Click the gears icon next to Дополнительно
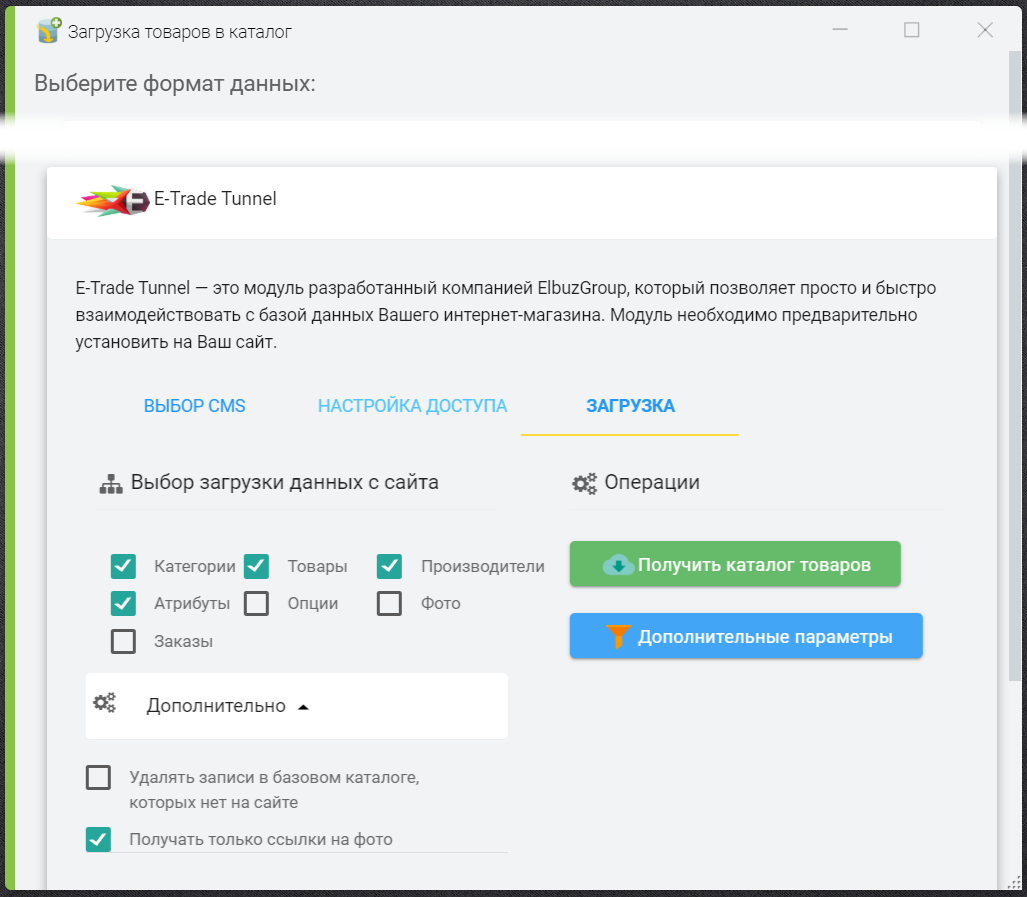Image resolution: width=1027 pixels, height=897 pixels. tap(105, 703)
